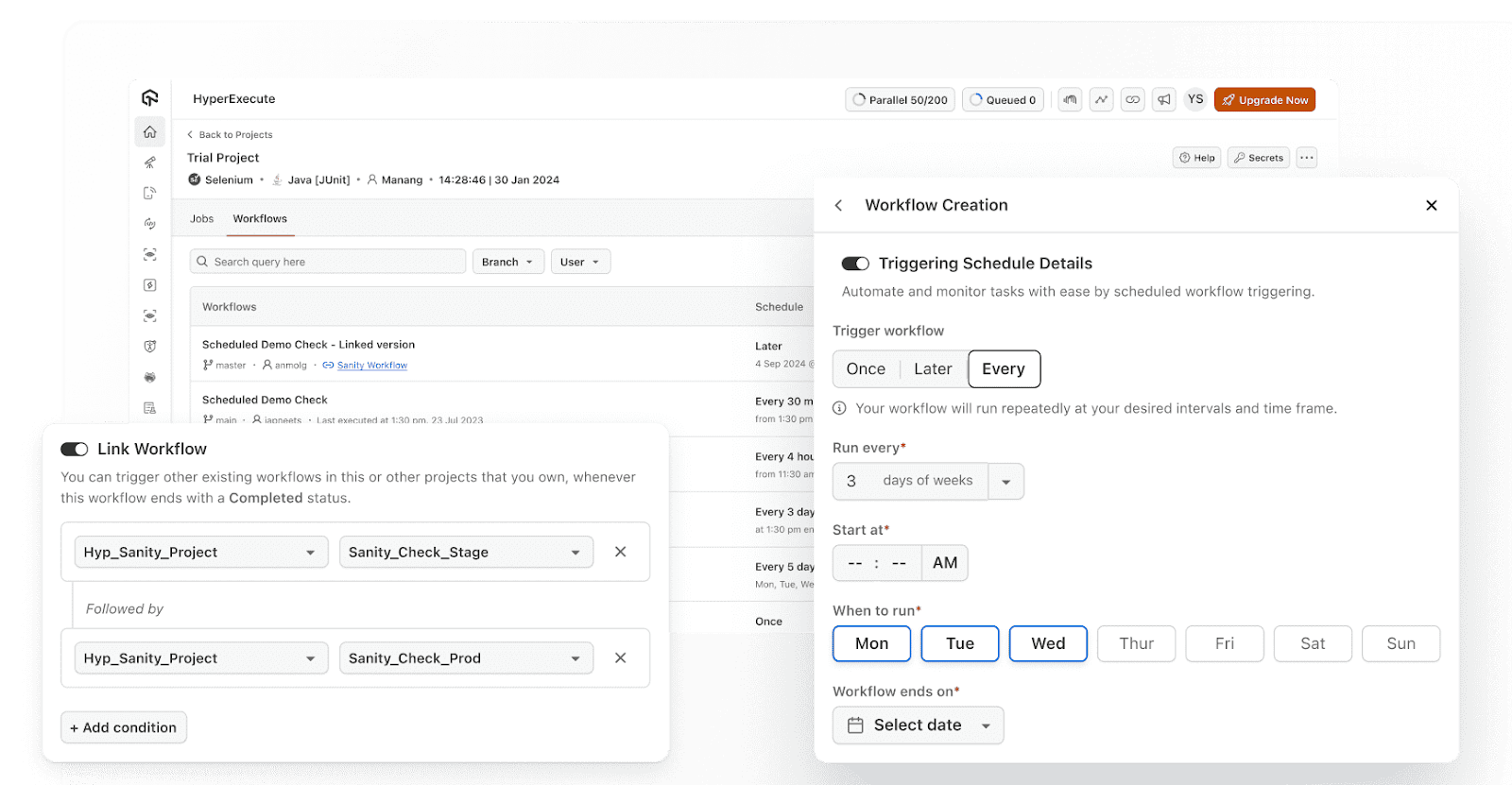Switch to the Workflows tab
This screenshot has height=785, width=1512.
[260, 218]
